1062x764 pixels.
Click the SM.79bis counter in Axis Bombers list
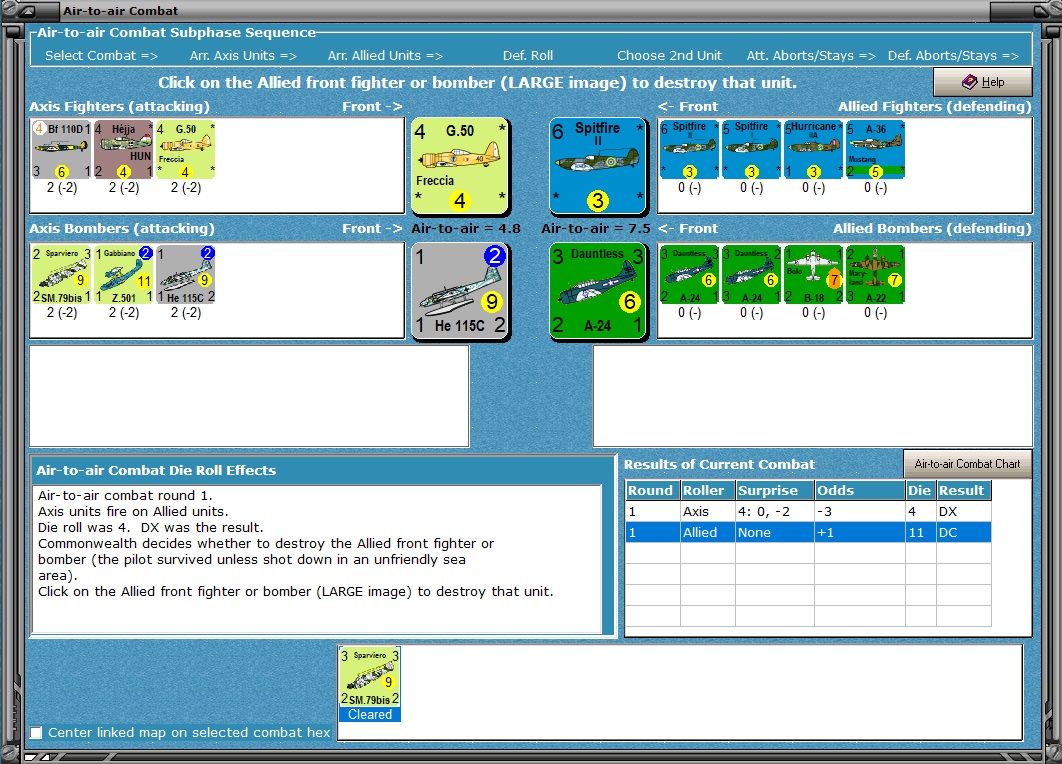pos(62,274)
